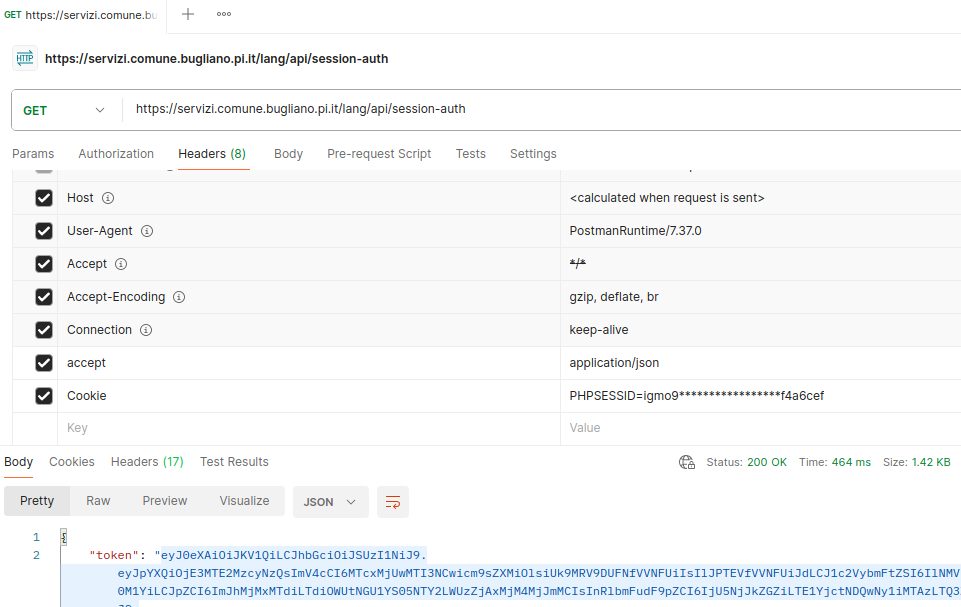The image size is (961, 607).
Task: Click the globe network icon near Status
Action: (x=687, y=462)
